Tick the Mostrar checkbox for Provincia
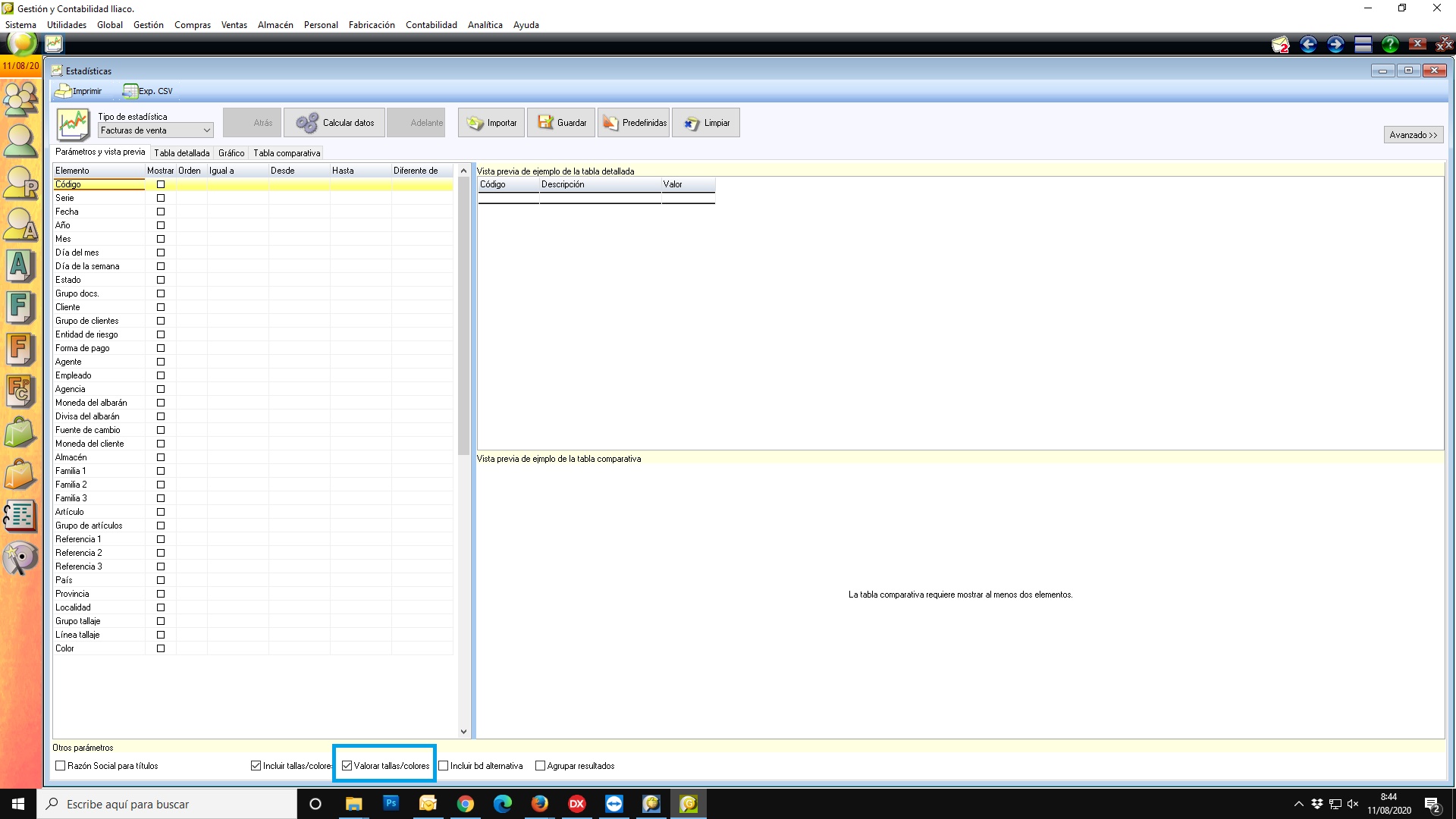 pos(161,594)
